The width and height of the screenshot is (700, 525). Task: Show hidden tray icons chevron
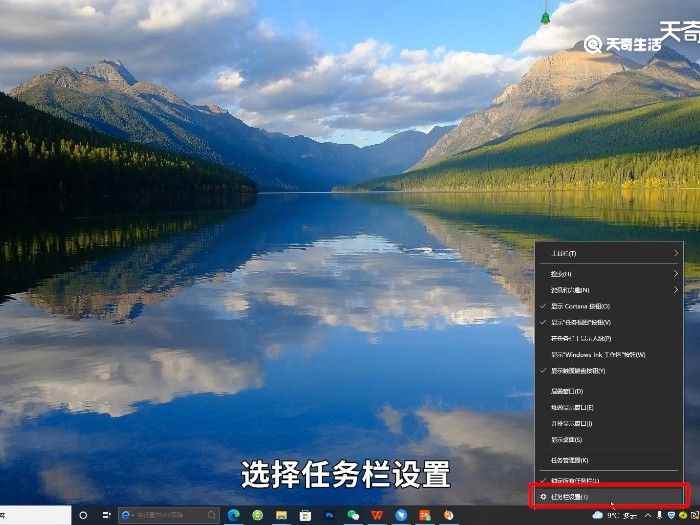point(648,516)
